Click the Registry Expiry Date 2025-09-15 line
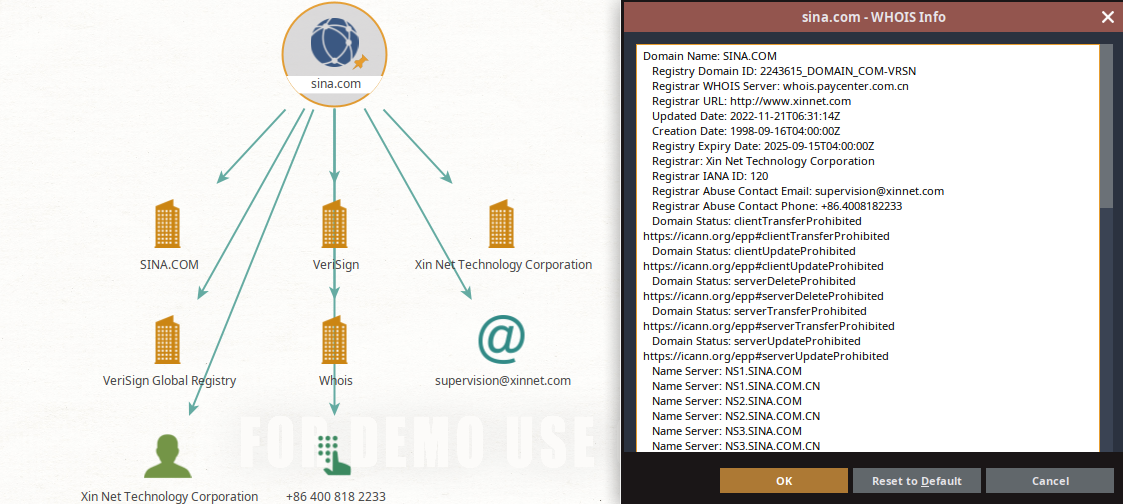This screenshot has width=1123, height=504. [763, 146]
